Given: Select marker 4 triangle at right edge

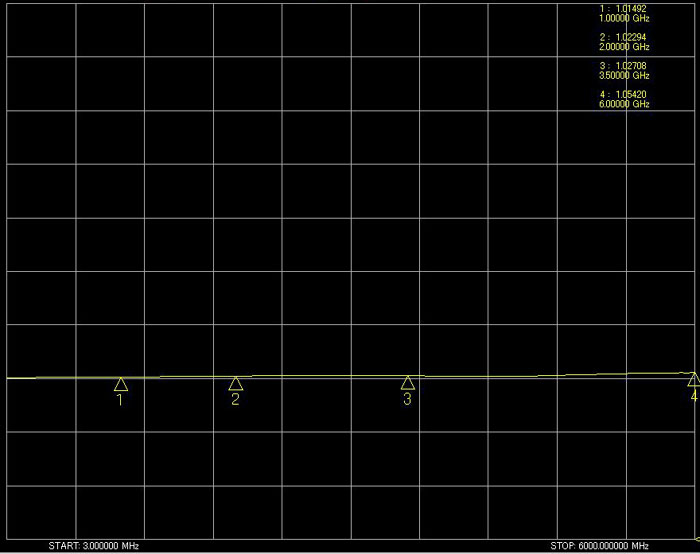Looking at the screenshot, I should click(x=693, y=380).
